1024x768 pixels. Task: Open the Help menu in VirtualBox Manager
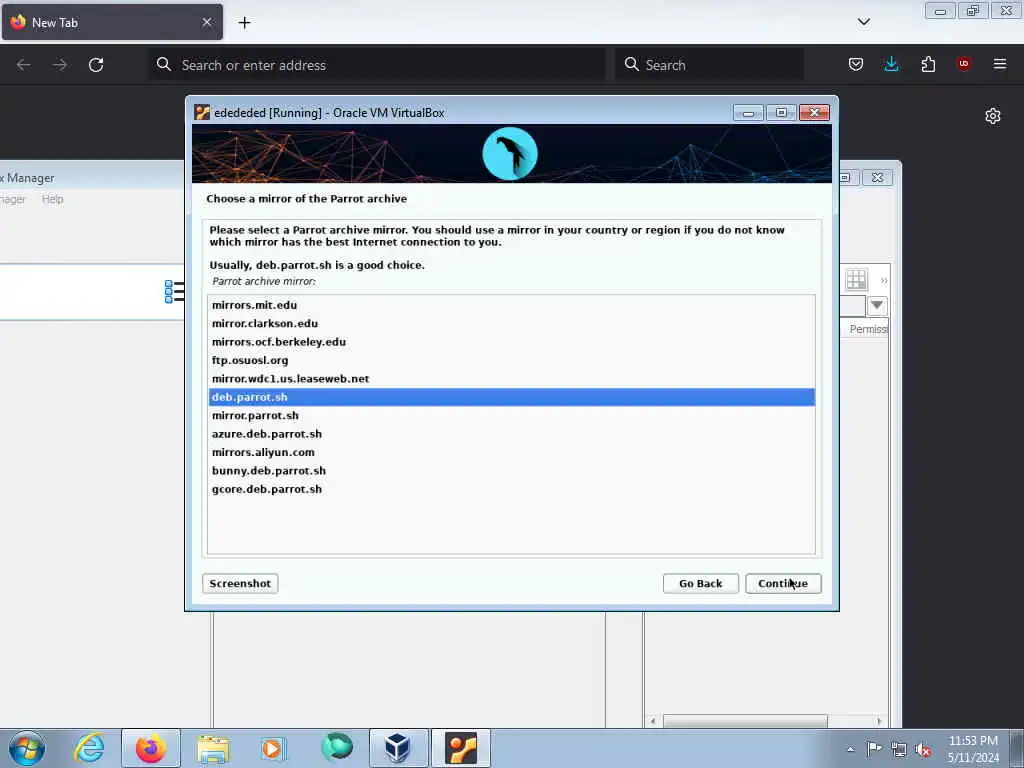[52, 199]
